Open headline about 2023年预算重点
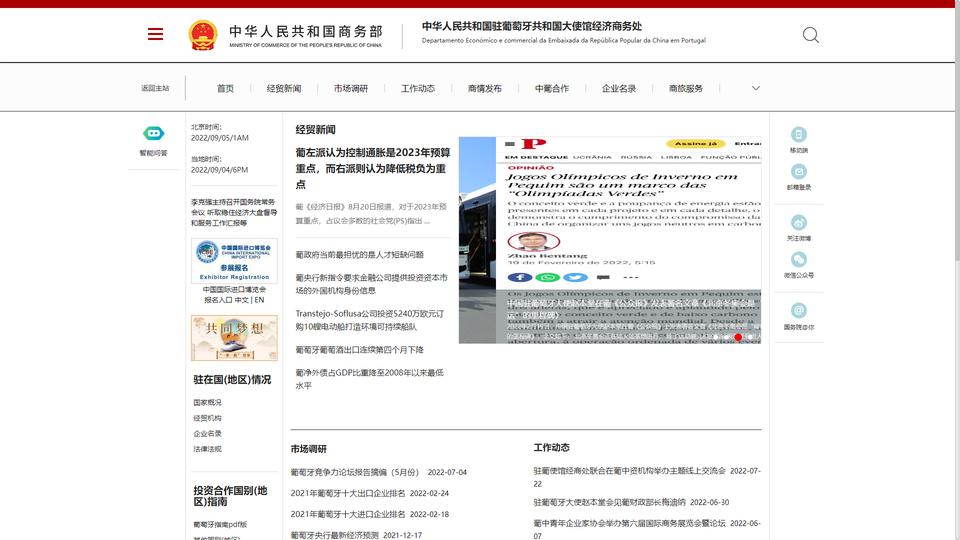This screenshot has height=540, width=960. pyautogui.click(x=373, y=168)
